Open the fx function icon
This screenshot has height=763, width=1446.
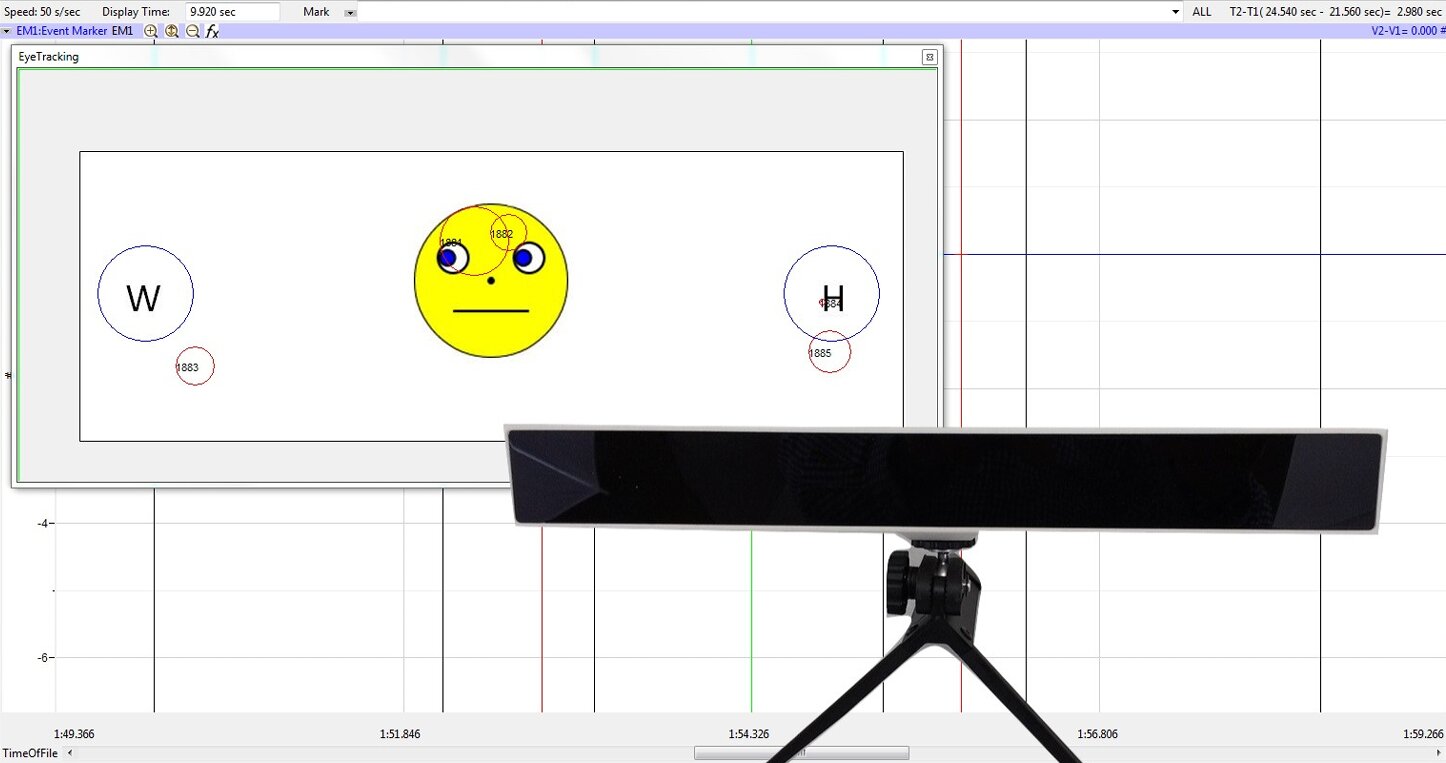212,31
